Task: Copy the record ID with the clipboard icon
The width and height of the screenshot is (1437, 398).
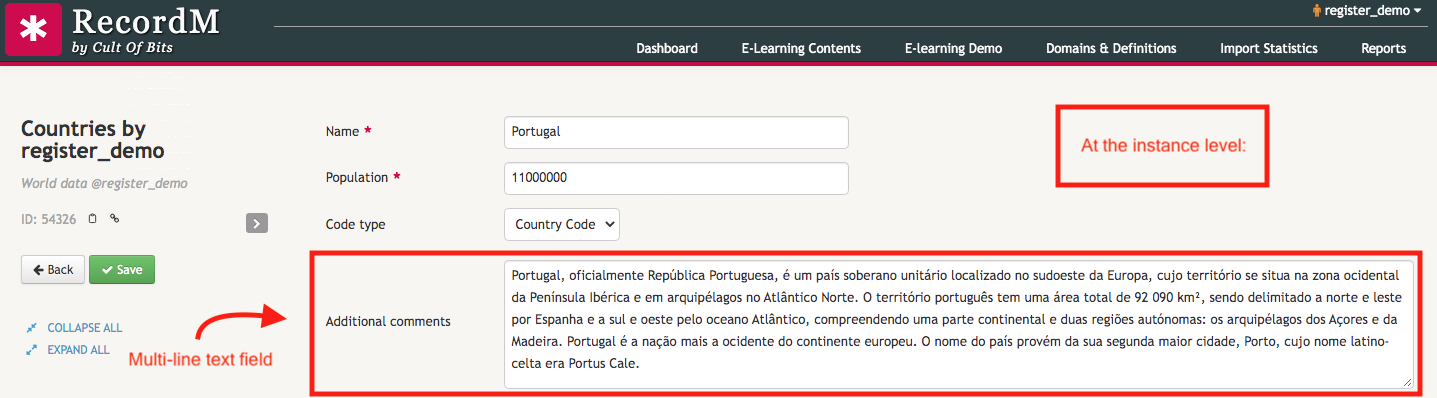Action: point(92,218)
